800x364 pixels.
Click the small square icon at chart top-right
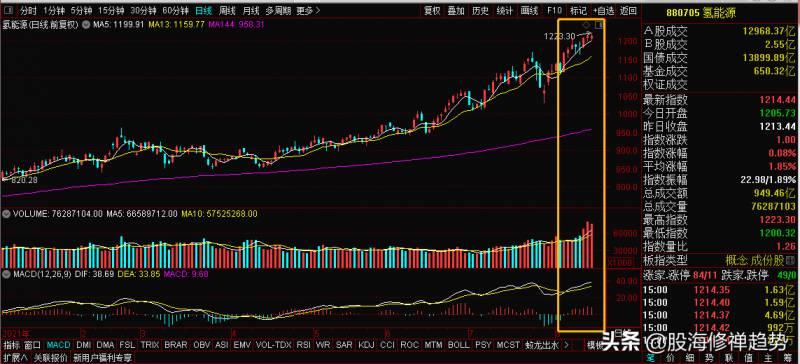[x=599, y=24]
